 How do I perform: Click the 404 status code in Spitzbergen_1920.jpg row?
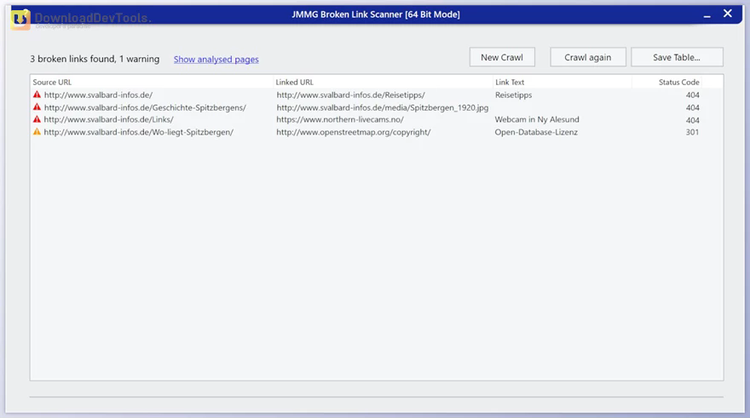692,108
